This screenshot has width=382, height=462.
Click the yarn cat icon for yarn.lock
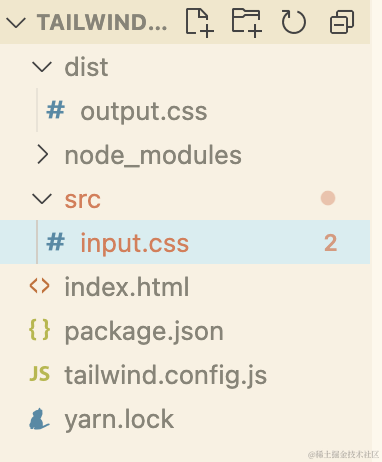pyautogui.click(x=39, y=419)
